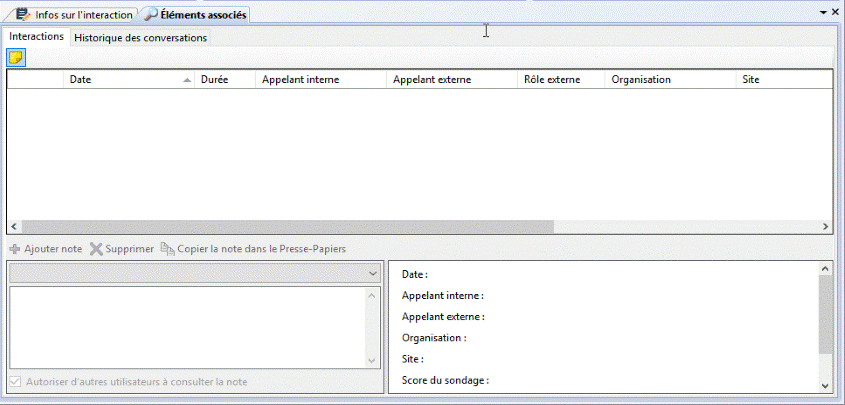Click the Supprimer X icon
This screenshot has width=845, height=405.
click(96, 249)
